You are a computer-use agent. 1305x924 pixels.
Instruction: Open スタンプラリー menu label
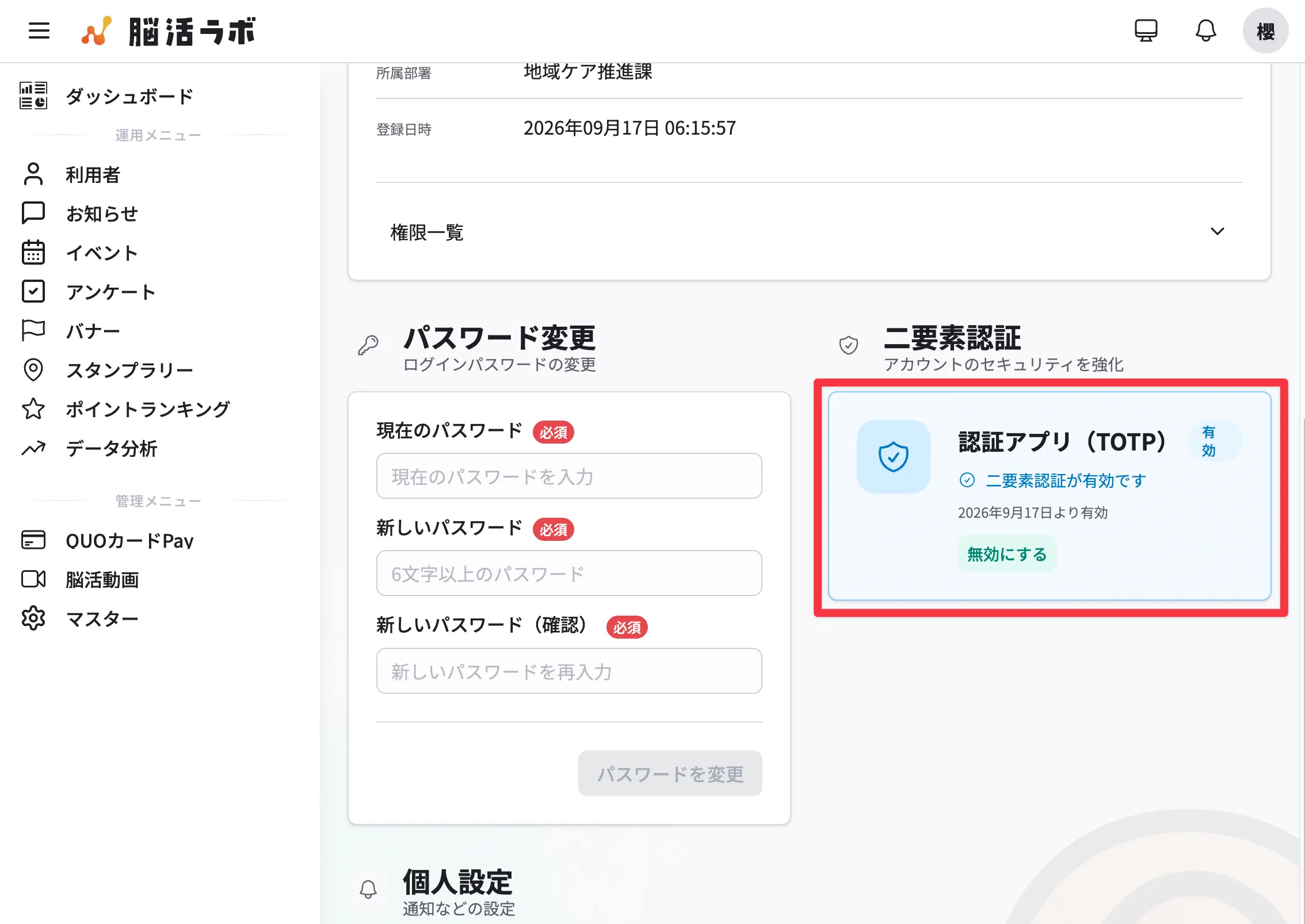(129, 369)
